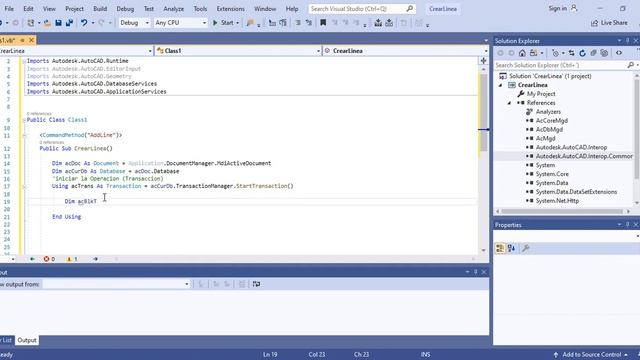The height and width of the screenshot is (360, 640).
Task: Click the Search Visual Studio magnifier icon
Action: point(409,9)
